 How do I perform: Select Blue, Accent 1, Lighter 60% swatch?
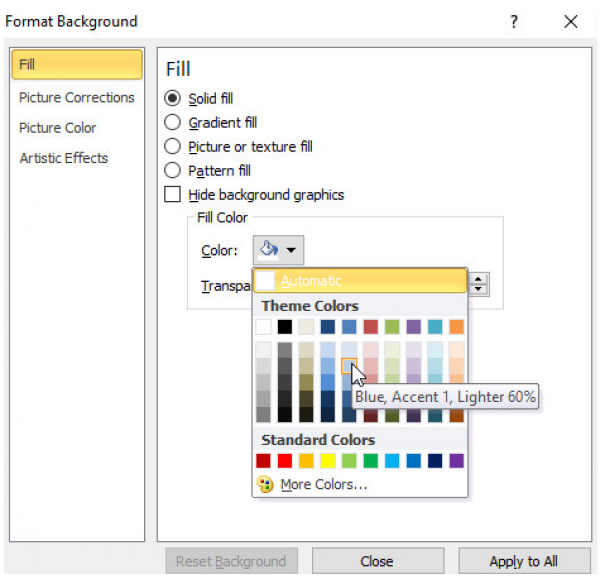pos(349,366)
